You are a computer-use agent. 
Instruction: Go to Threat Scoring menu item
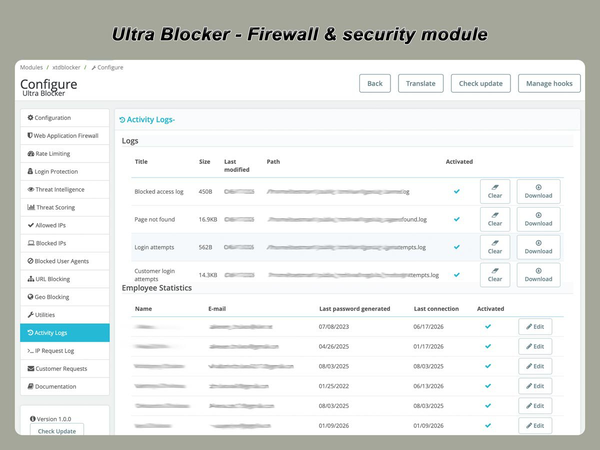pos(65,207)
